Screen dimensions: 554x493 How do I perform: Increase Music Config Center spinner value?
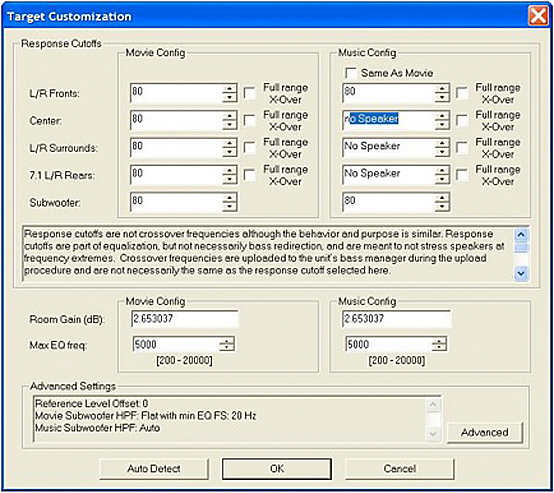tap(442, 116)
